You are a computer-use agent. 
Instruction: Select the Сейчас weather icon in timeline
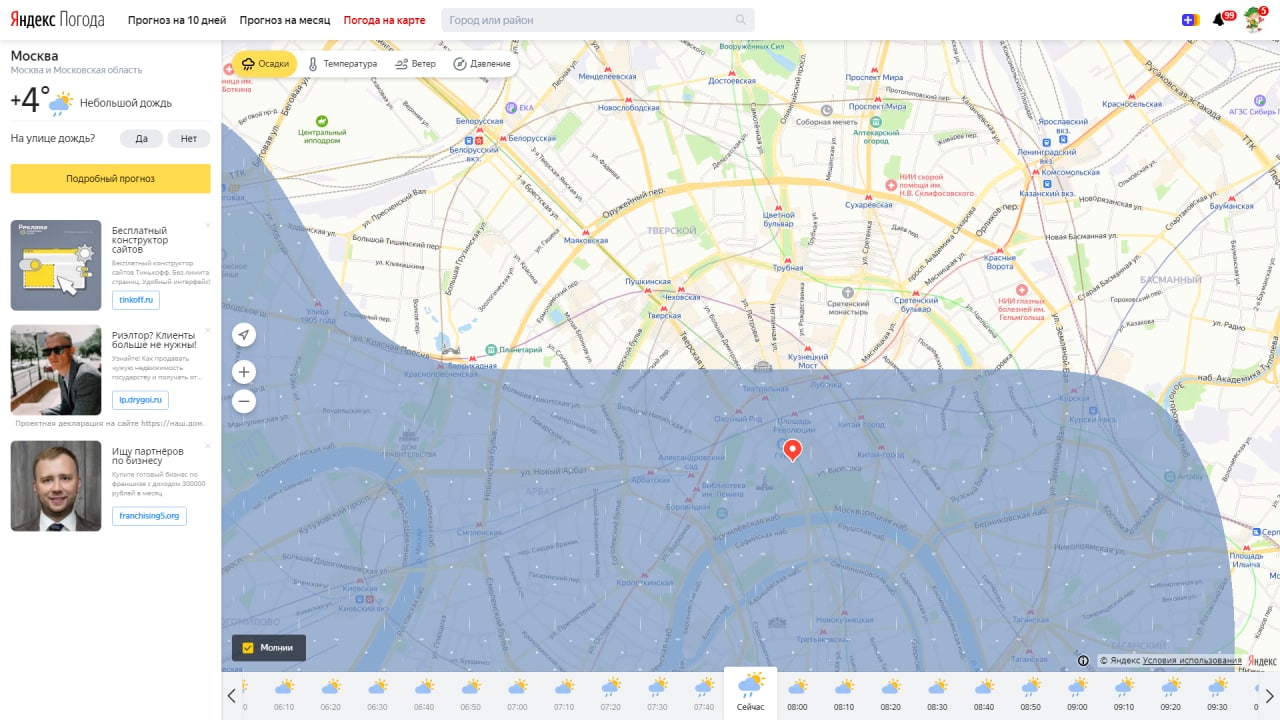pos(751,686)
